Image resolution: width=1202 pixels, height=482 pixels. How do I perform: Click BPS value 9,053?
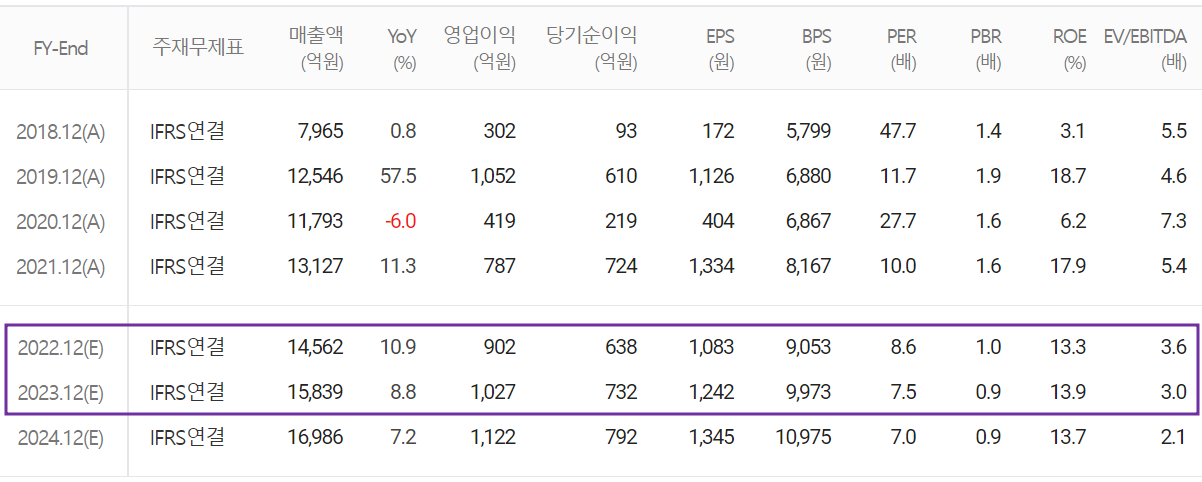[808, 347]
